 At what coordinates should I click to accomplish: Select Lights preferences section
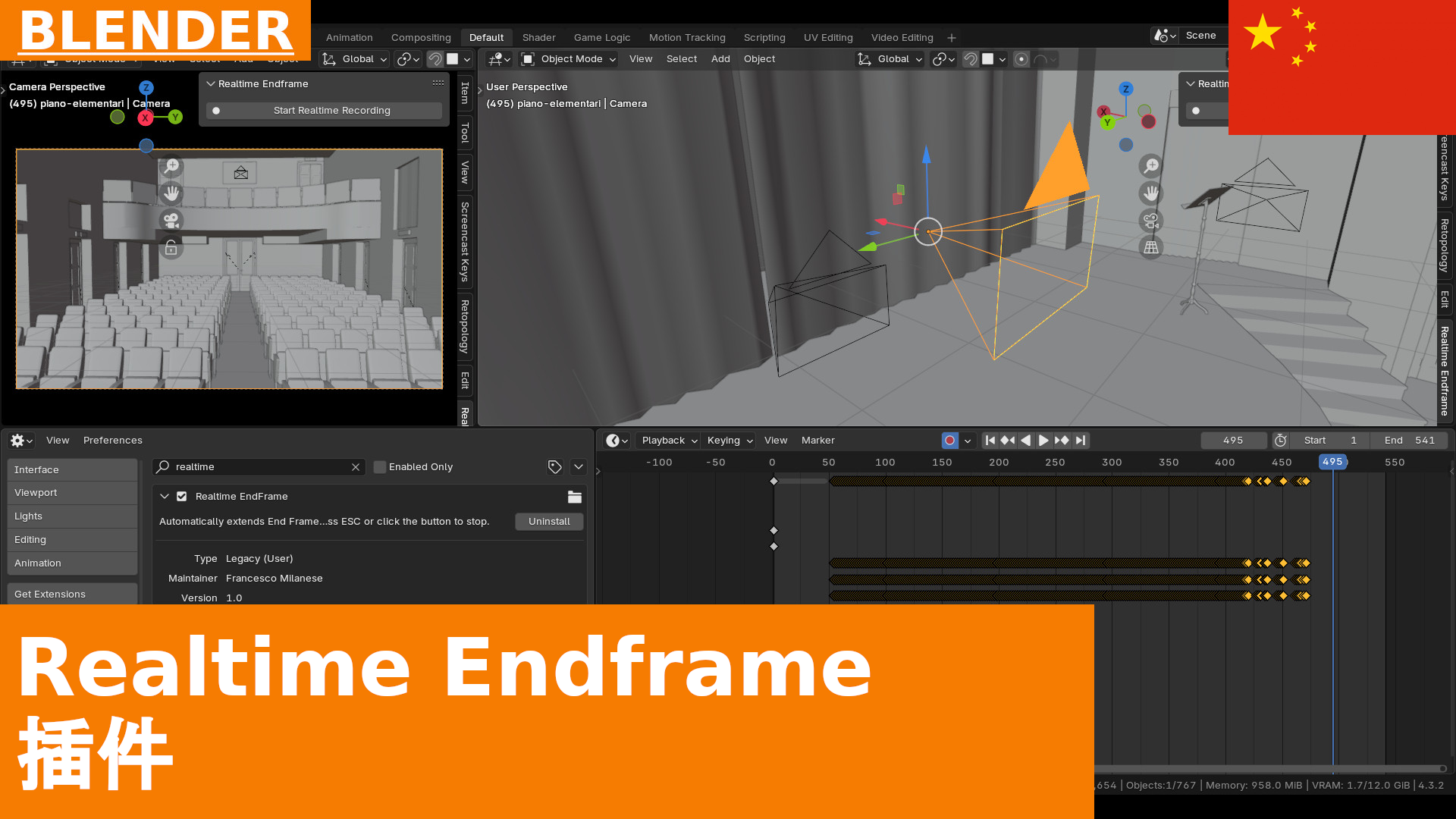click(x=72, y=516)
